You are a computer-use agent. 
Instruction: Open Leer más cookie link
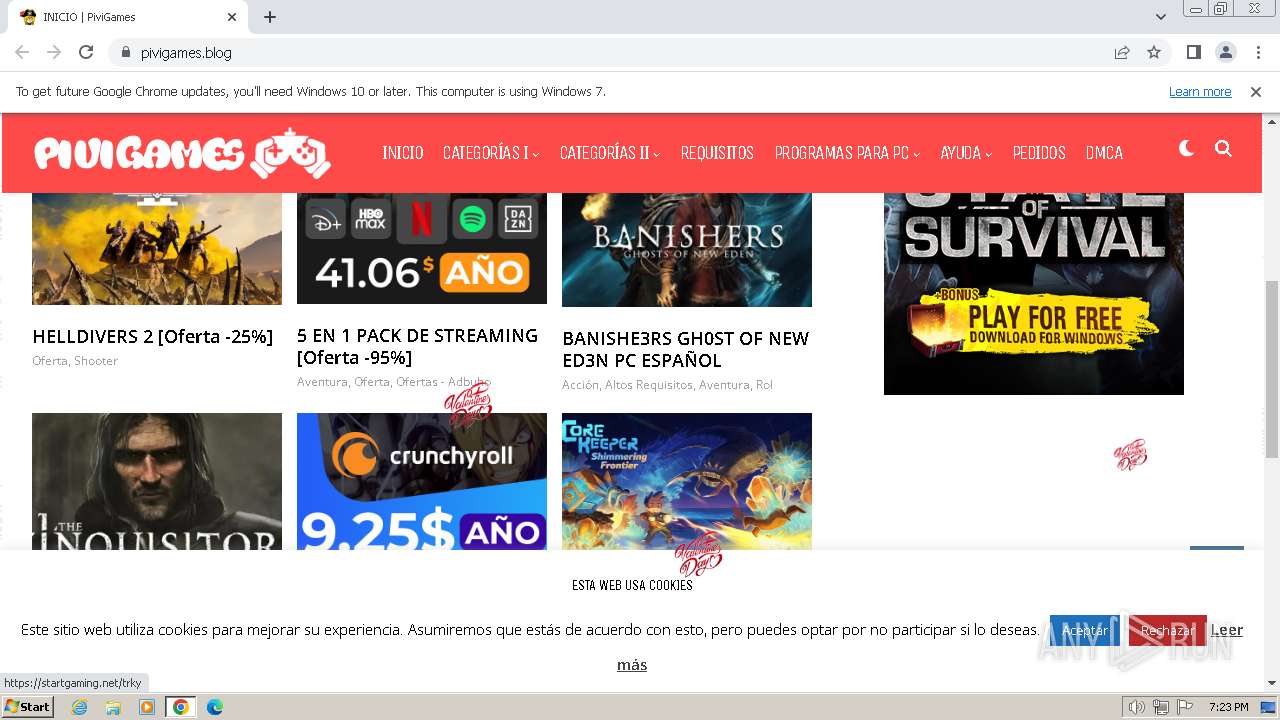click(x=1227, y=630)
